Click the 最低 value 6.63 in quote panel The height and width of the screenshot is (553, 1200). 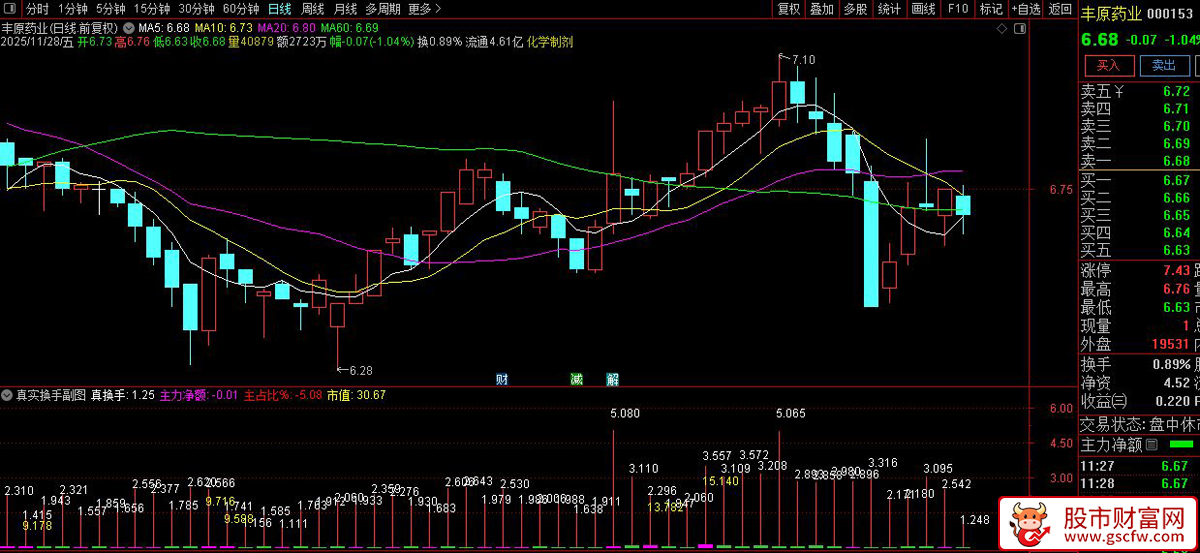pyautogui.click(x=1176, y=307)
